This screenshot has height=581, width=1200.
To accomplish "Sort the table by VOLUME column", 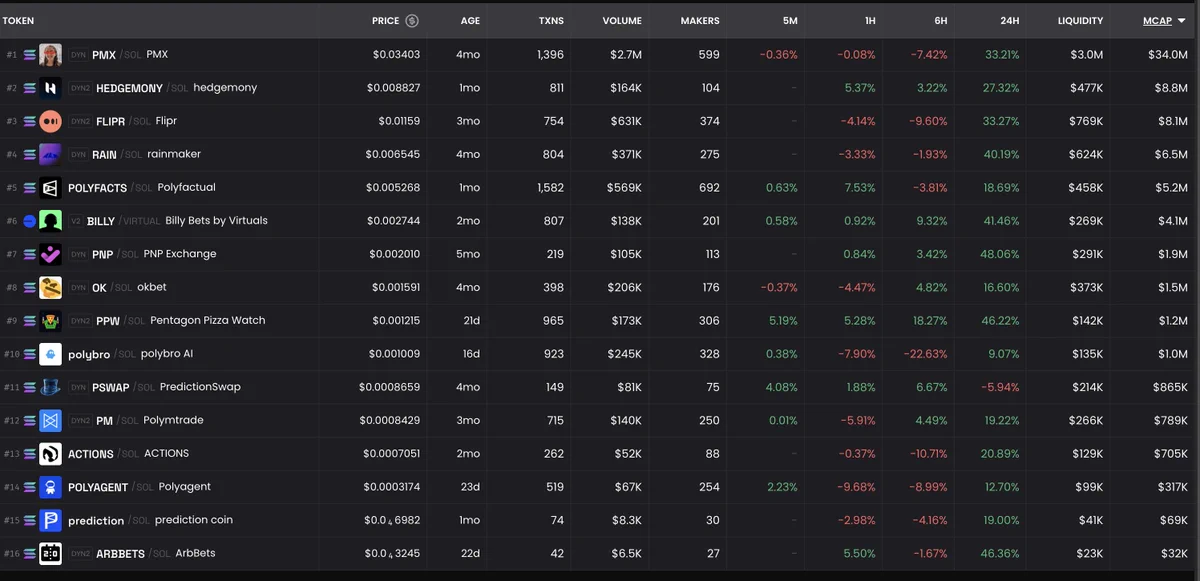I will pyautogui.click(x=622, y=21).
